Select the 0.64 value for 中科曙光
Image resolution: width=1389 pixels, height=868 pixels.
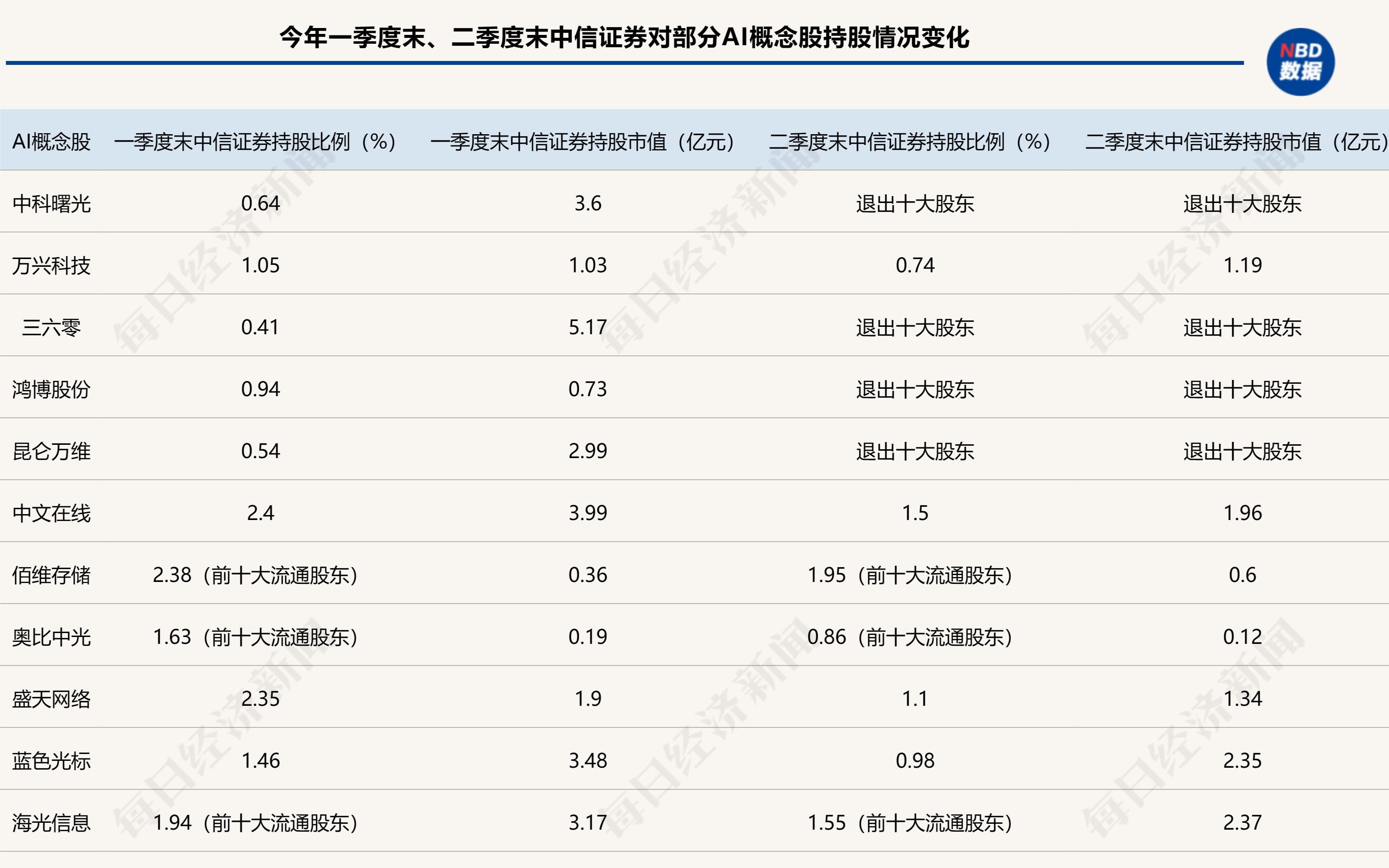pos(260,203)
